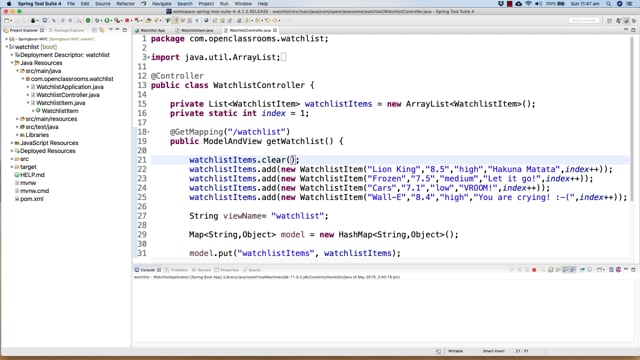Toggle the Scroll Lock button in Console toolbar
This screenshot has height=360, width=640.
coord(565,270)
